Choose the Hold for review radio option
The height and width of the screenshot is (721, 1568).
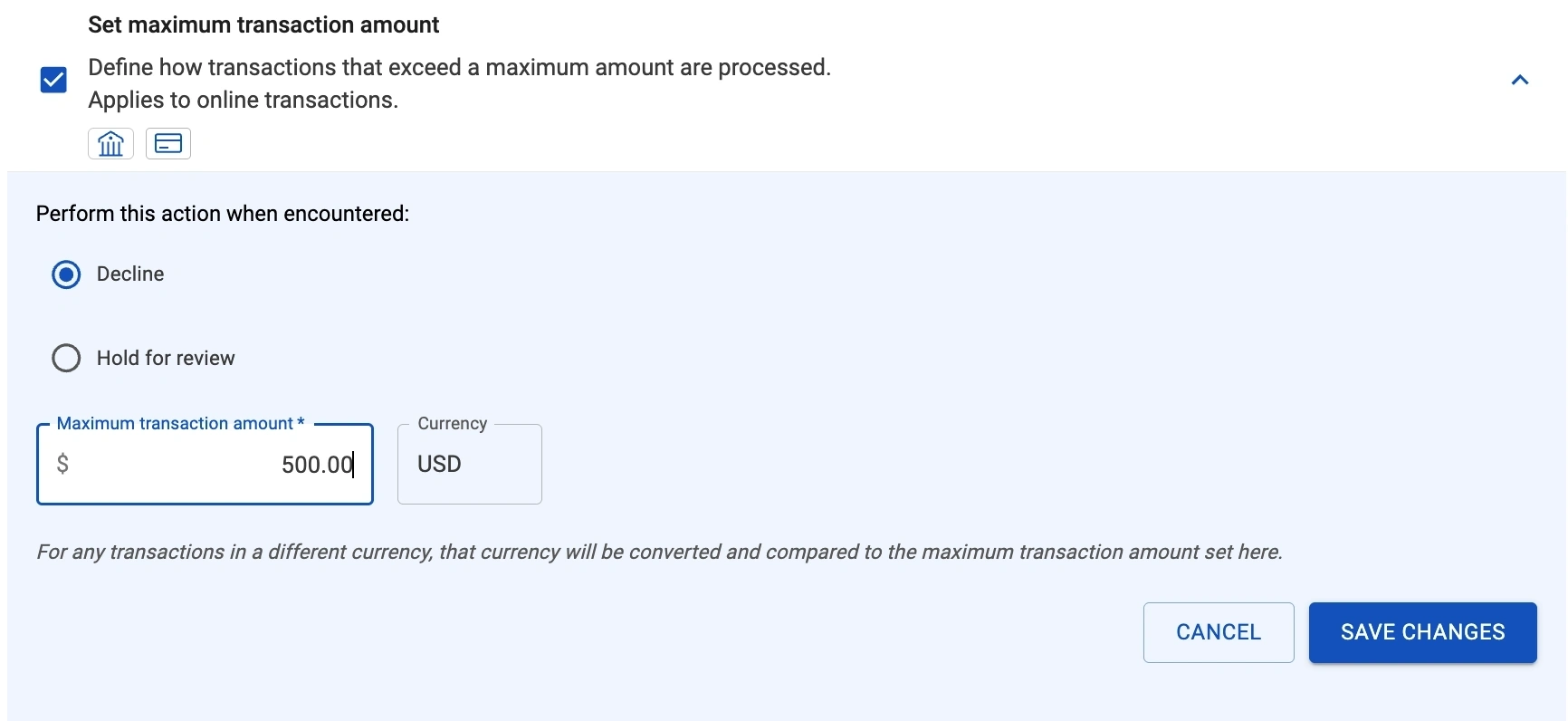(x=66, y=358)
